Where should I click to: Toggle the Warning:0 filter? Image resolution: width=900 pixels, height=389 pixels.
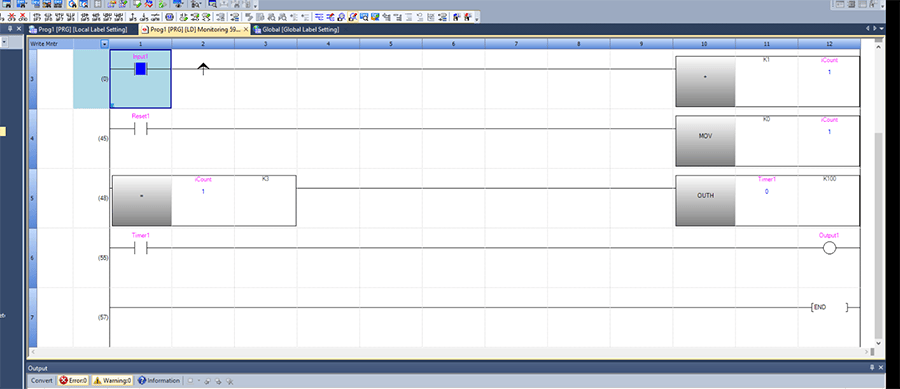point(112,380)
